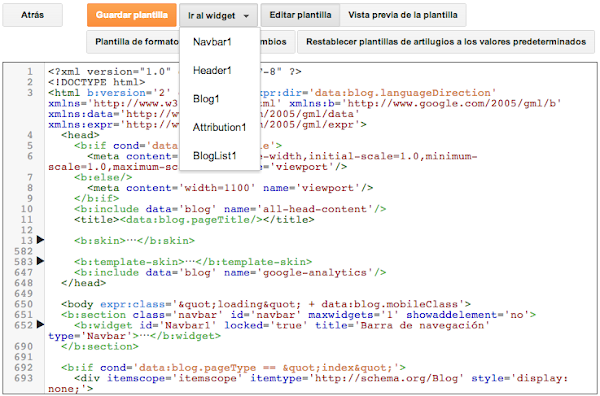Screen dimensions: 600x396
Task: Click the b:if pageType index line
Action: 233,368
